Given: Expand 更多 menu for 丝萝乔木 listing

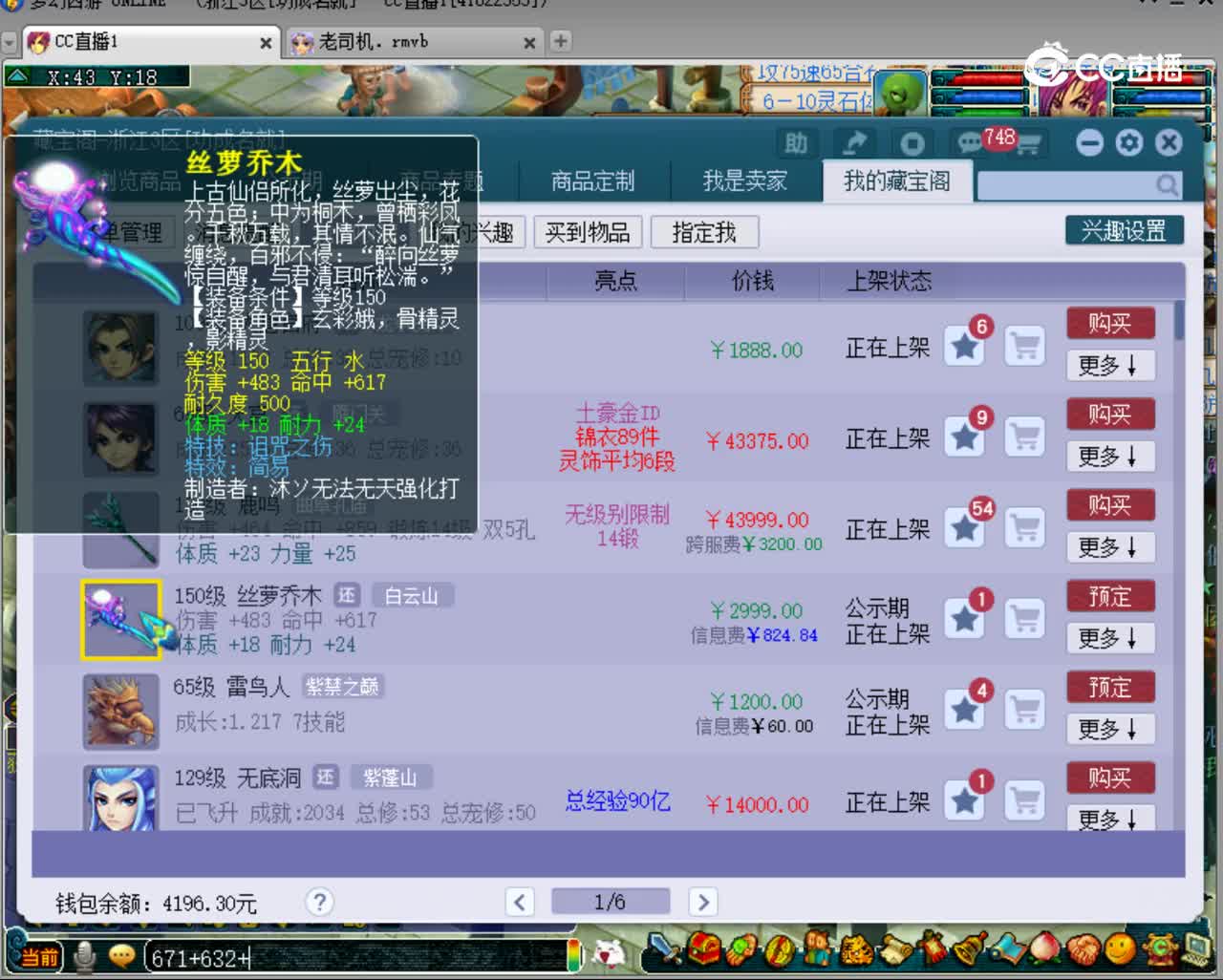Looking at the screenshot, I should pos(1110,638).
